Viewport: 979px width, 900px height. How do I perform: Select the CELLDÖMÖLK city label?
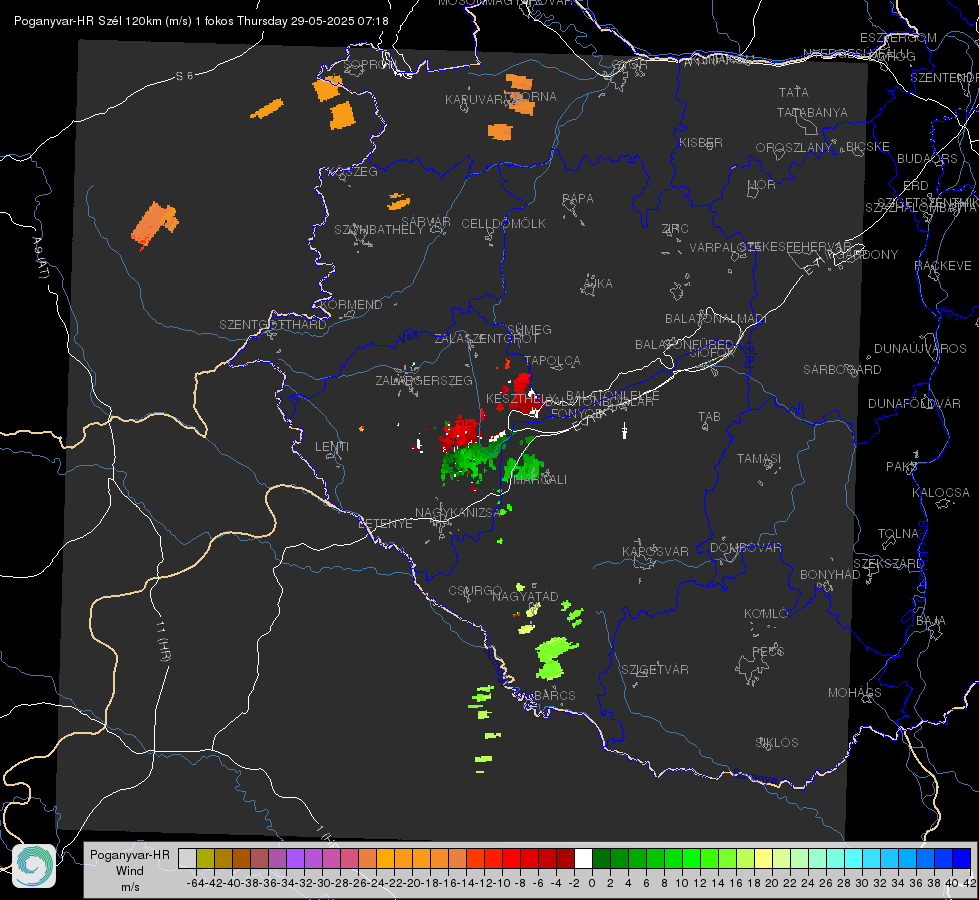[x=503, y=224]
